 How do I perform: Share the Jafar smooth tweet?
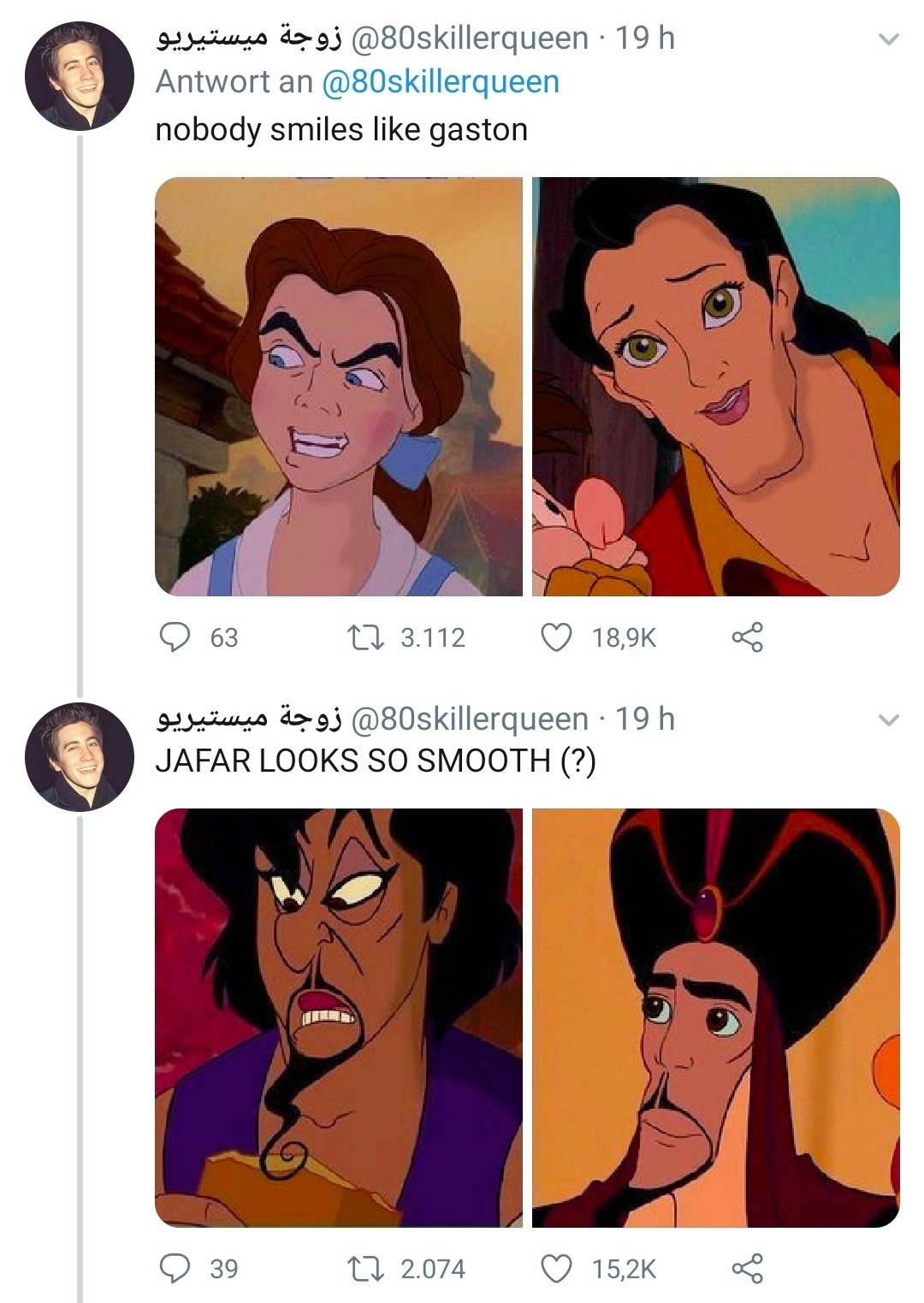click(x=746, y=1268)
